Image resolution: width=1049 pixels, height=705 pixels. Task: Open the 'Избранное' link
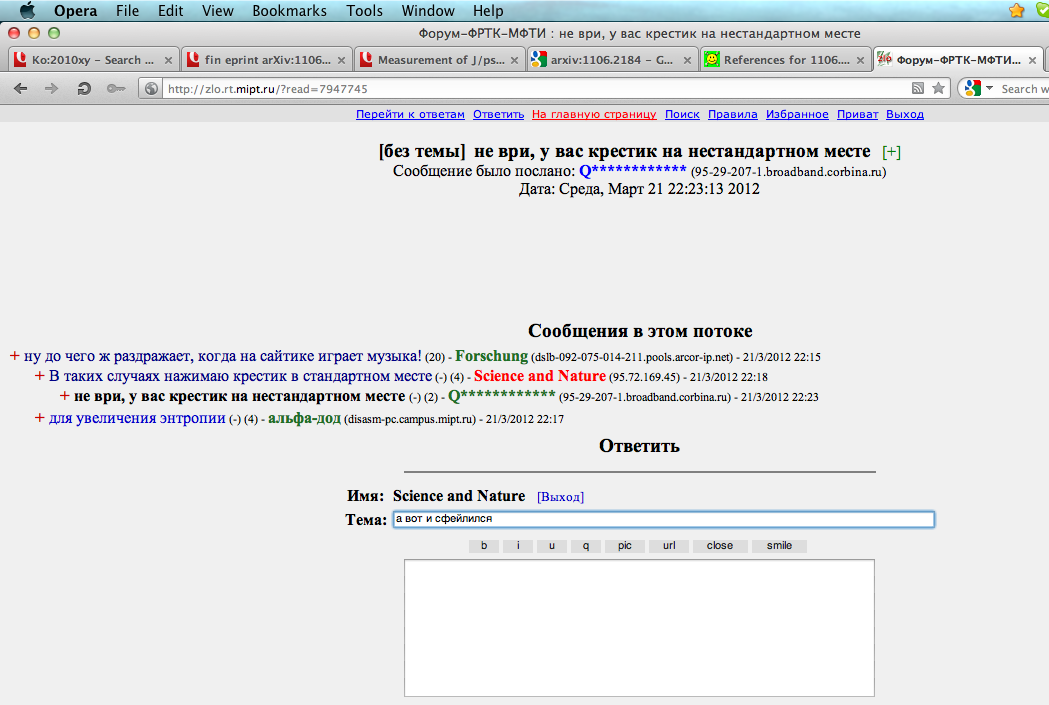(797, 114)
